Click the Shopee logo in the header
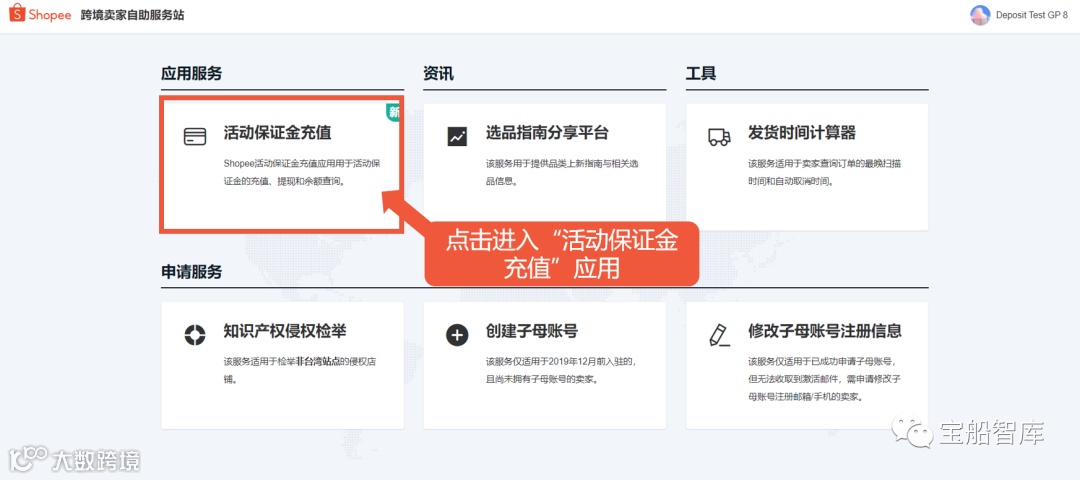The height and width of the screenshot is (480, 1080). 40,14
